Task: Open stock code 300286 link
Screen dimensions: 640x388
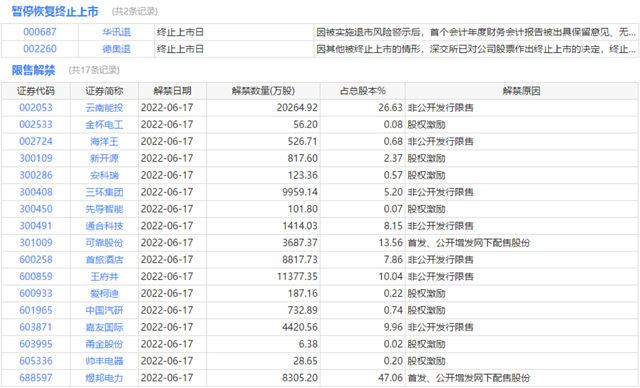Action: click(36, 175)
